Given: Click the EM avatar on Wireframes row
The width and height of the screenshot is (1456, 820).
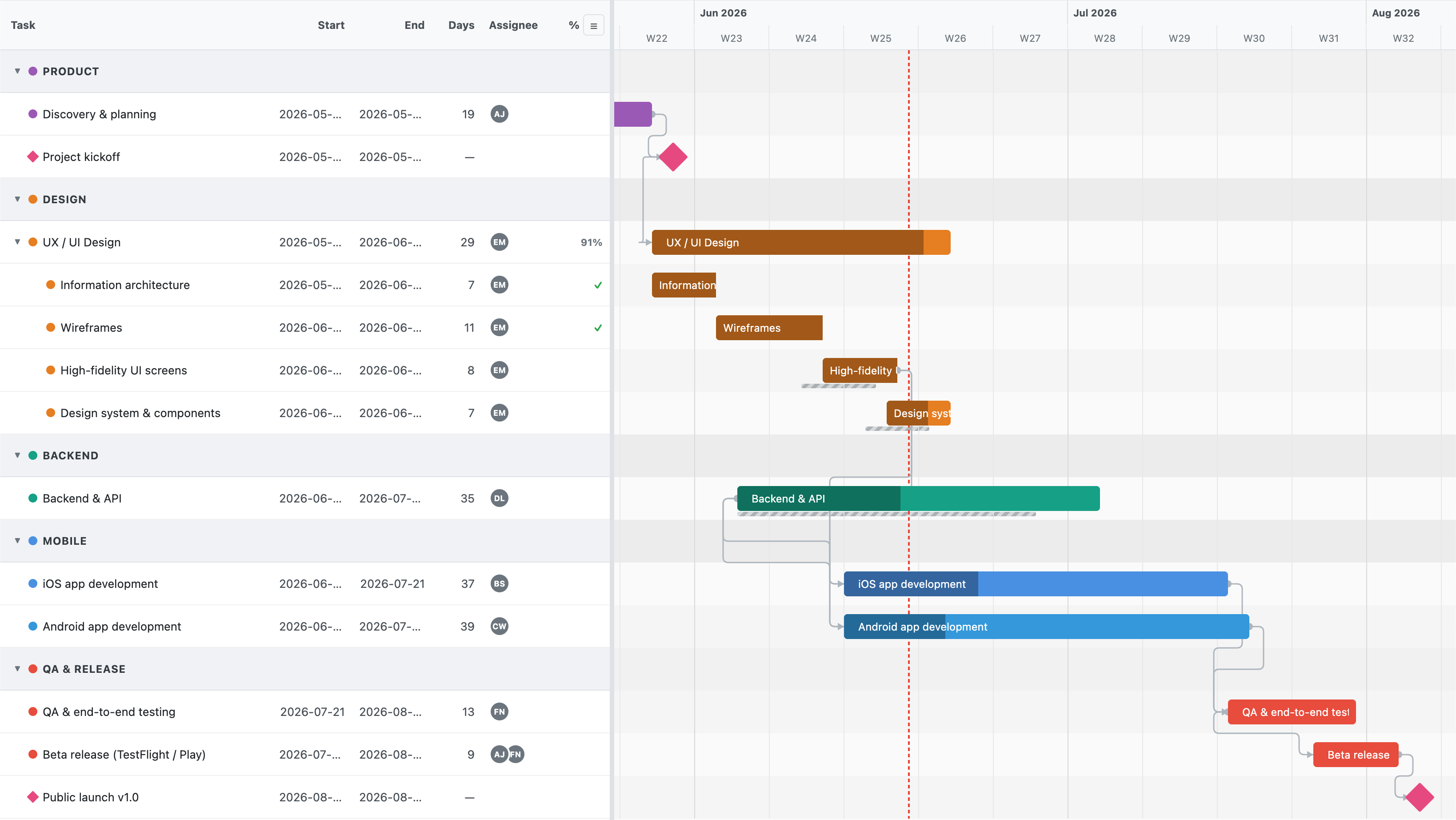Looking at the screenshot, I should [499, 327].
